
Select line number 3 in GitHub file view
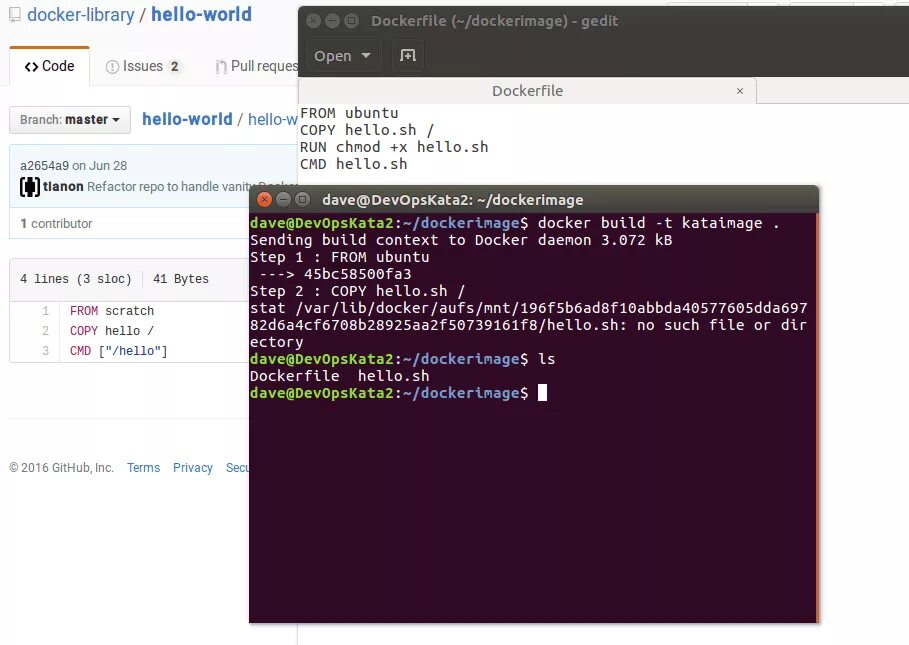[46, 351]
